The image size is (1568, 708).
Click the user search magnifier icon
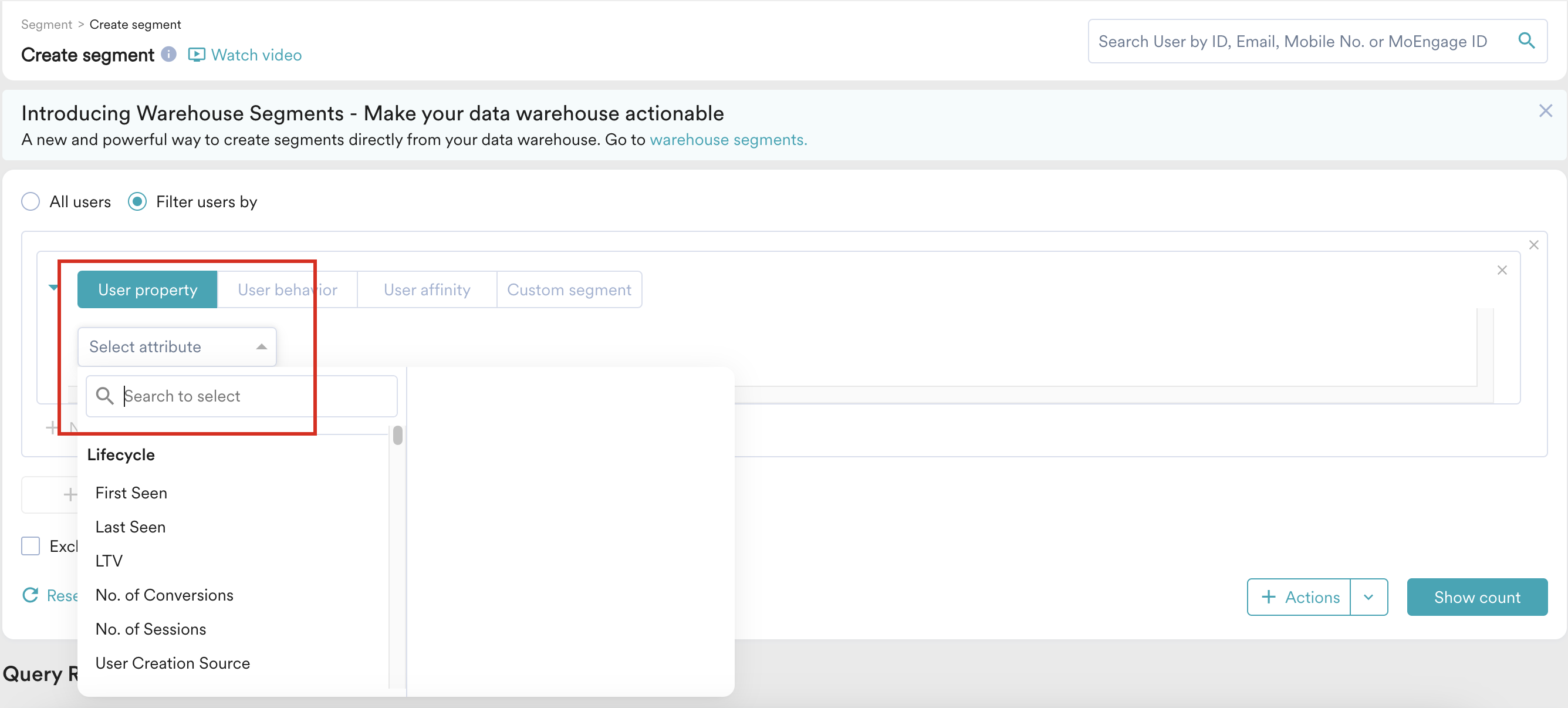1526,41
